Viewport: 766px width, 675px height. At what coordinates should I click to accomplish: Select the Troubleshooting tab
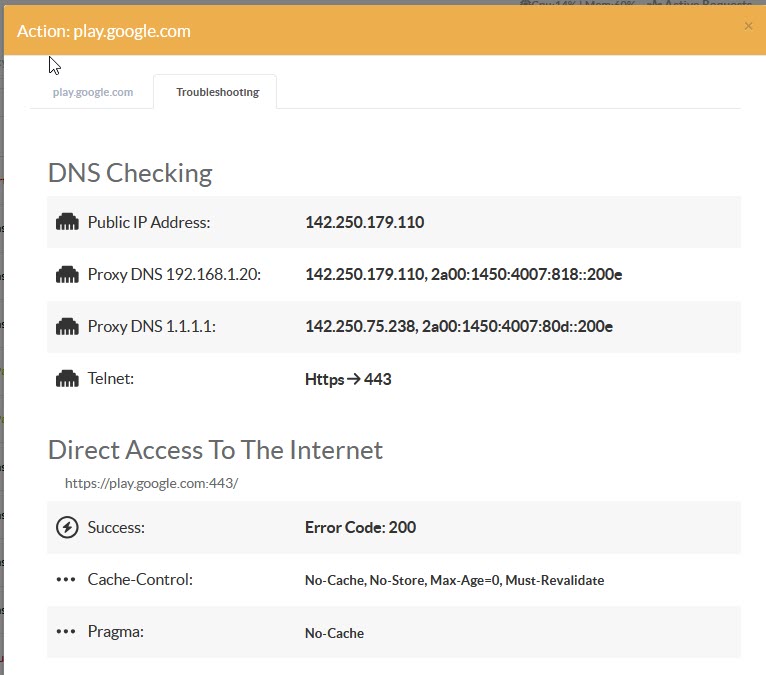point(217,92)
